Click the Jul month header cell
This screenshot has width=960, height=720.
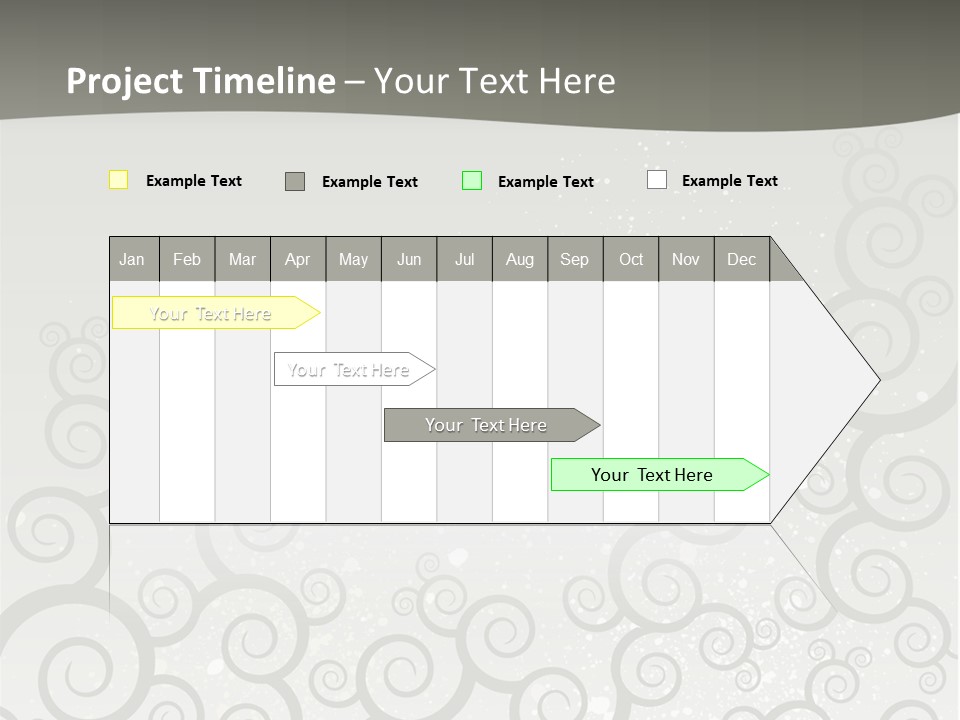coord(464,259)
